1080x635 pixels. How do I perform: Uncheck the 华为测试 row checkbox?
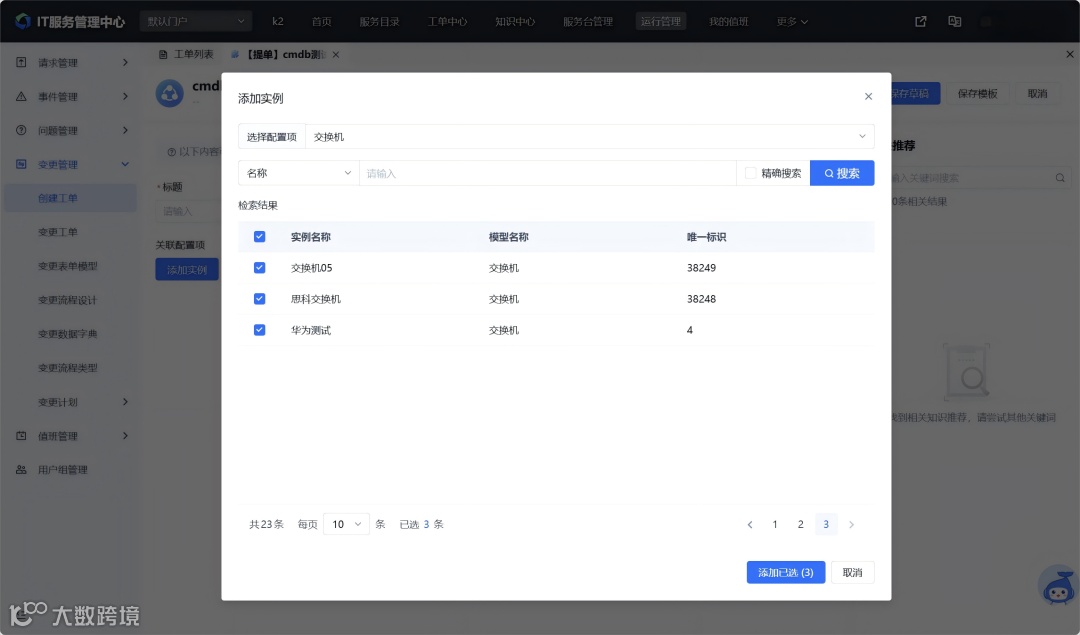[x=260, y=330]
